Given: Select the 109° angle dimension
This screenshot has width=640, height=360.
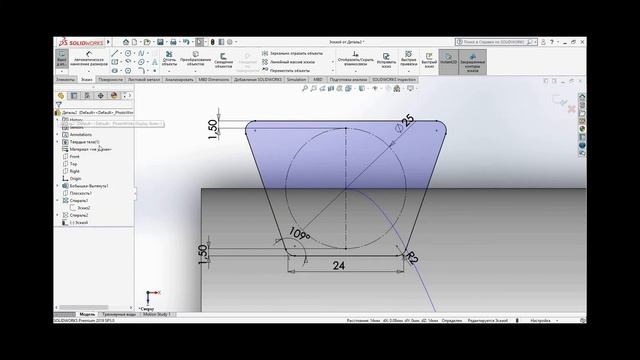Looking at the screenshot, I should 299,234.
